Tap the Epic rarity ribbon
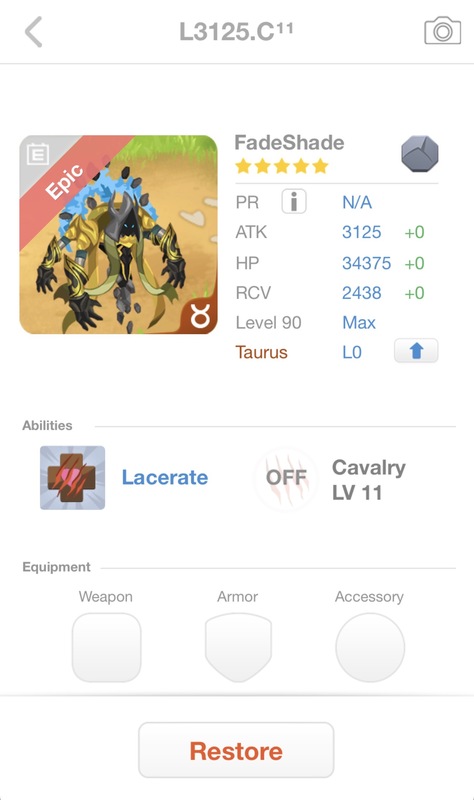 (x=64, y=181)
